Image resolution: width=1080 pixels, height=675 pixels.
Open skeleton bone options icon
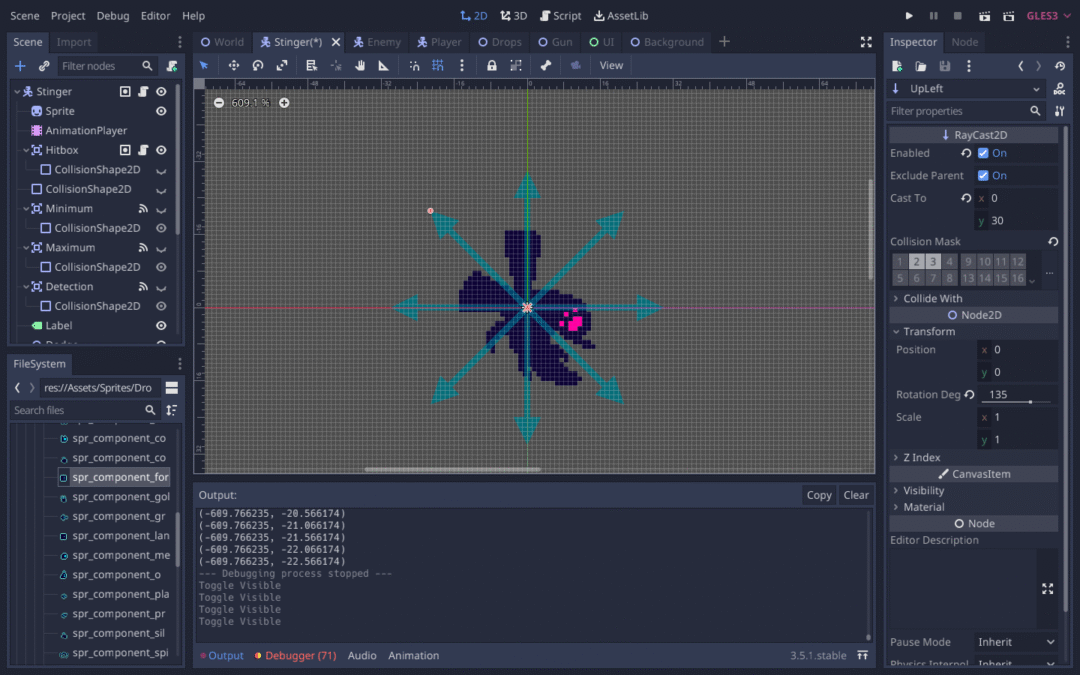546,65
